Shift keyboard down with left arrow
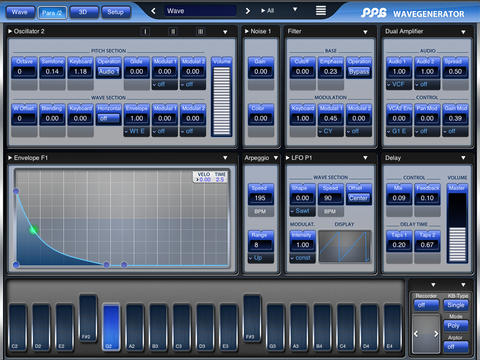This screenshot has height=360, width=480. [416, 333]
